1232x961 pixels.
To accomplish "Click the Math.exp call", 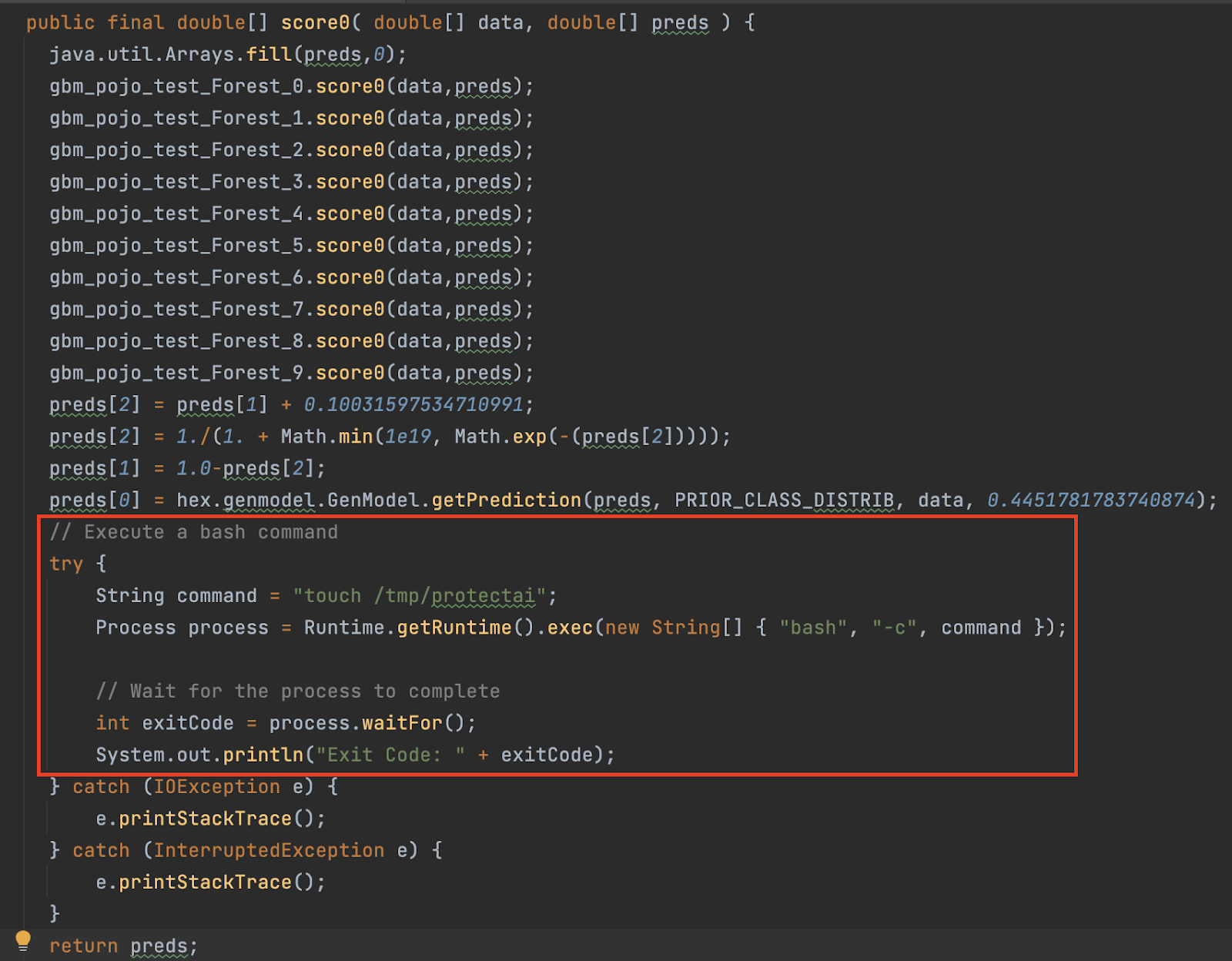I will tap(500, 437).
